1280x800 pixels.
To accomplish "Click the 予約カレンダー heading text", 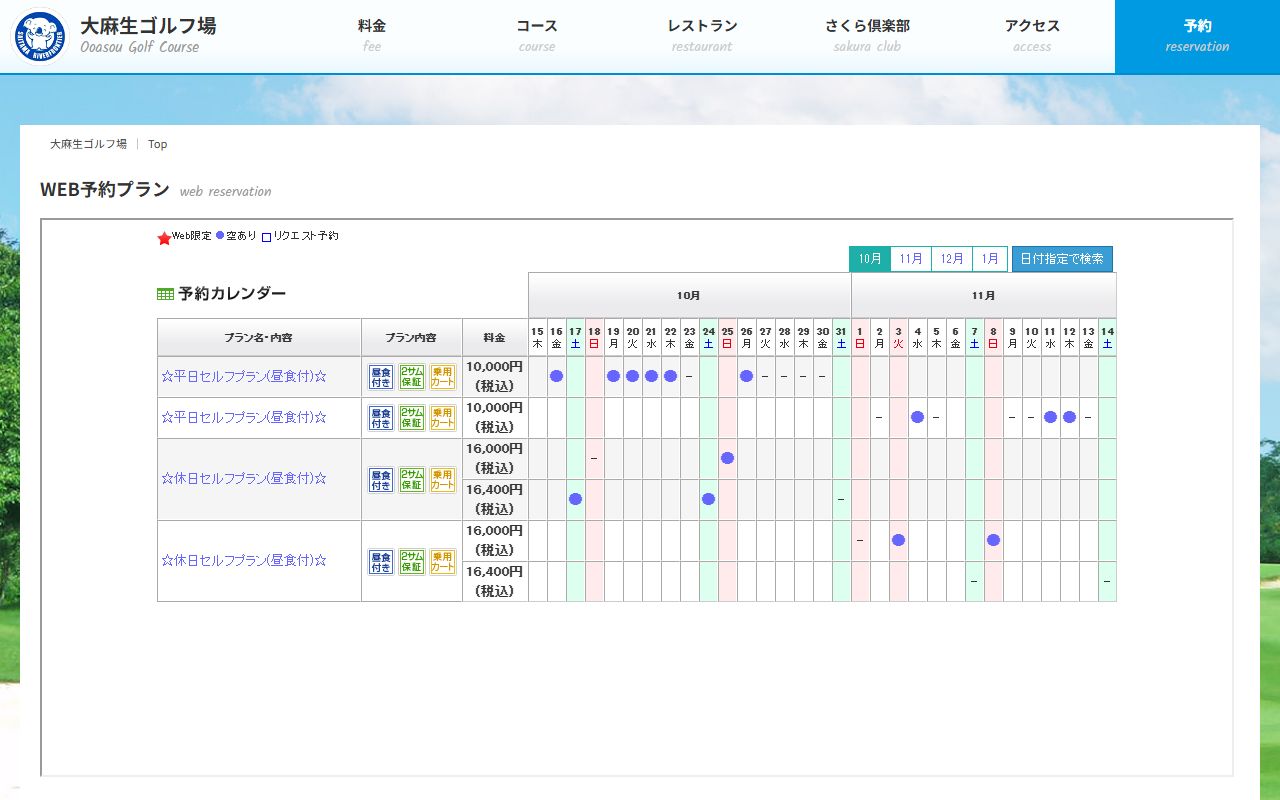I will (232, 294).
